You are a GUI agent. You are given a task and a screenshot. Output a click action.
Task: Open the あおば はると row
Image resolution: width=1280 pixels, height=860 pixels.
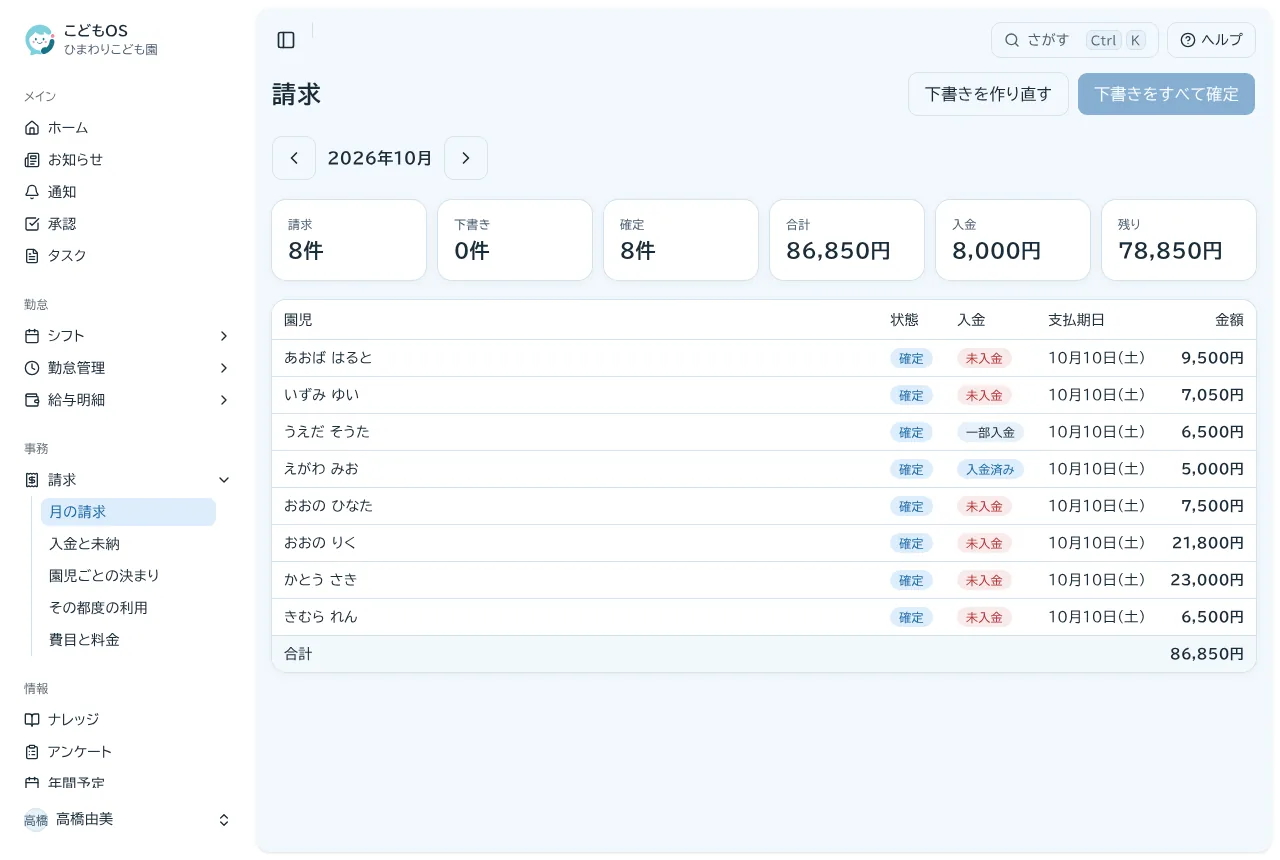[x=764, y=358]
